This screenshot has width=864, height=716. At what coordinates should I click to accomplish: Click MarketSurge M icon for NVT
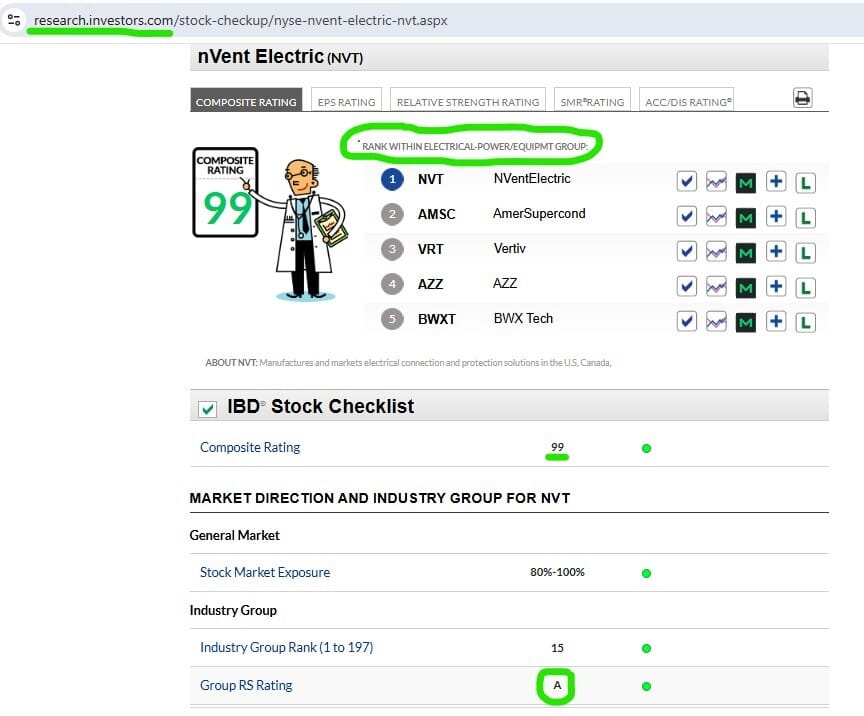pyautogui.click(x=746, y=183)
